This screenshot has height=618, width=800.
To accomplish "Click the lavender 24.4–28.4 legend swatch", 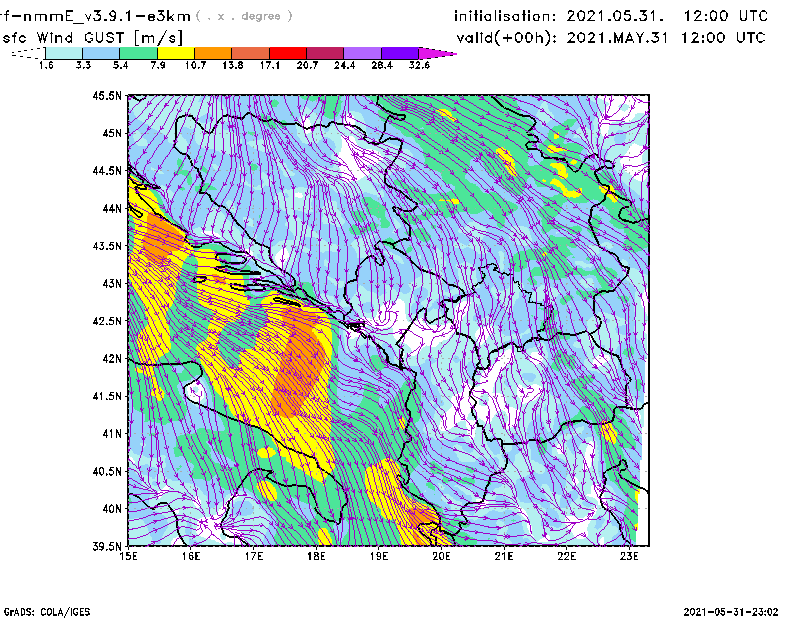I will pos(363,53).
